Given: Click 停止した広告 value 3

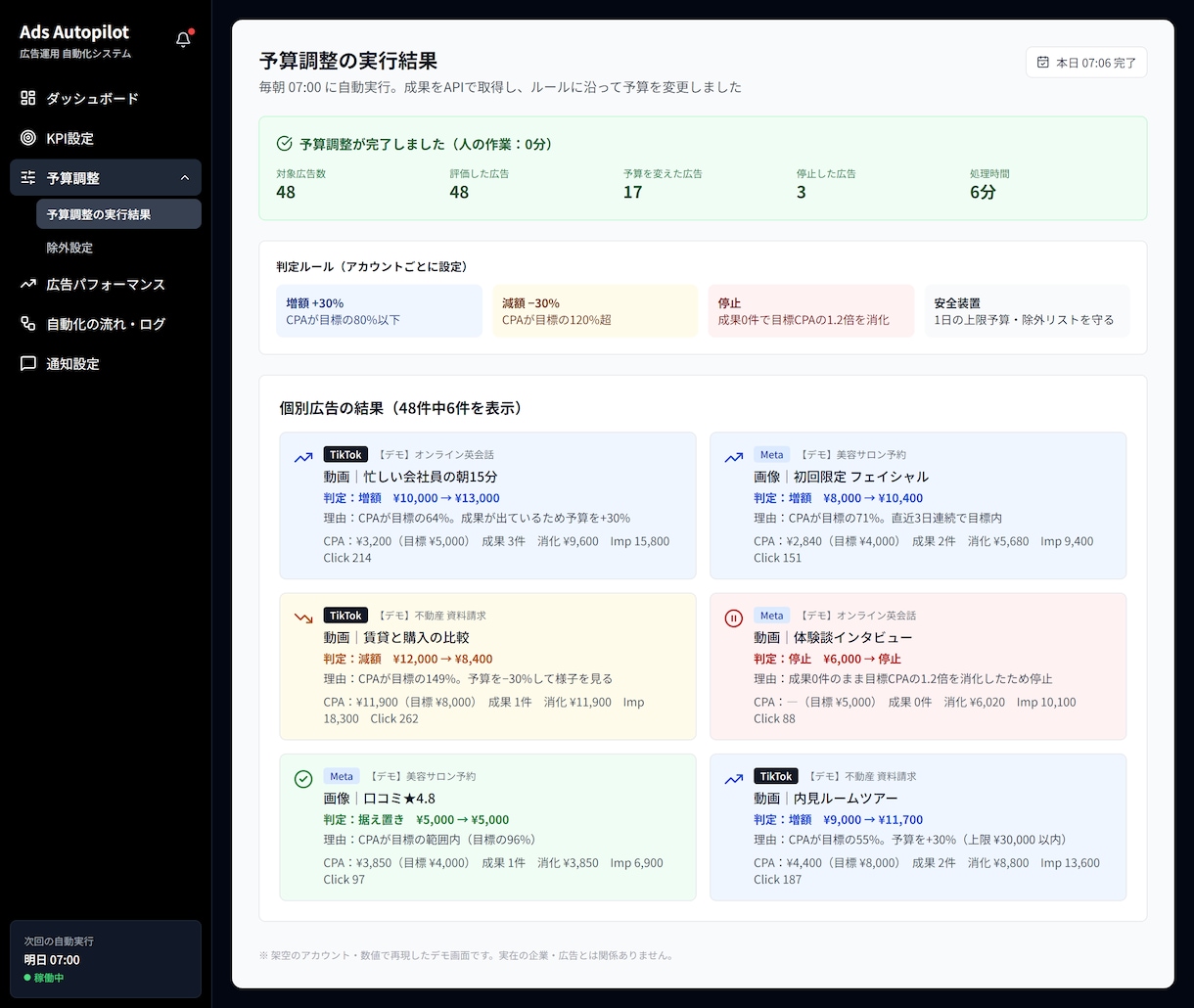Looking at the screenshot, I should [x=802, y=192].
